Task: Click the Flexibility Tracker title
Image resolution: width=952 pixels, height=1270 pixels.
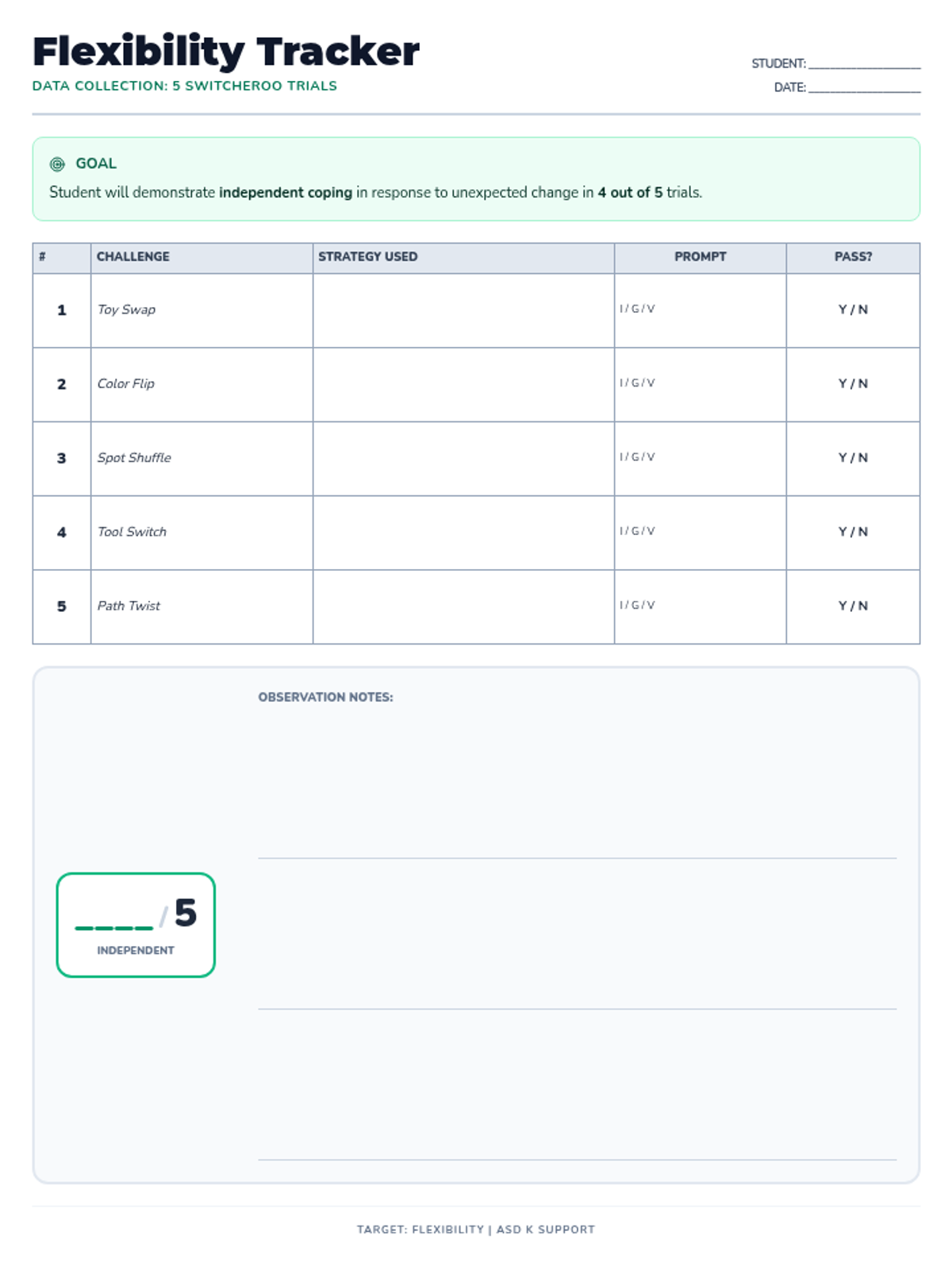Action: 226,52
